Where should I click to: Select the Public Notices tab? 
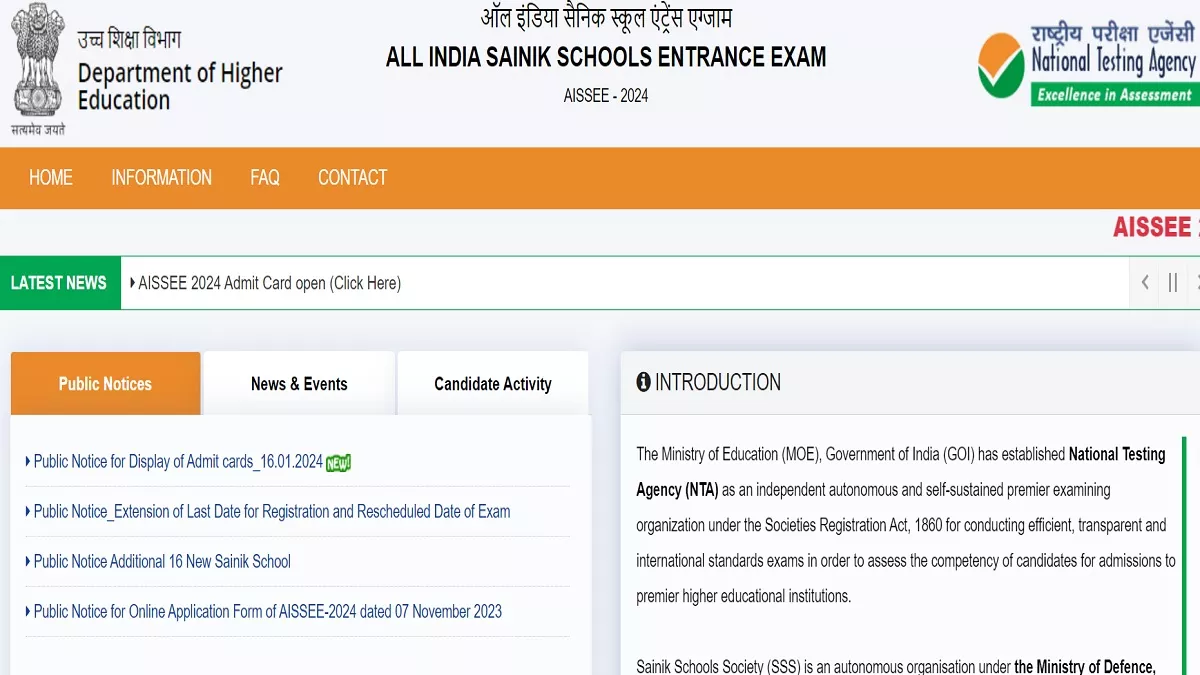[x=105, y=384]
